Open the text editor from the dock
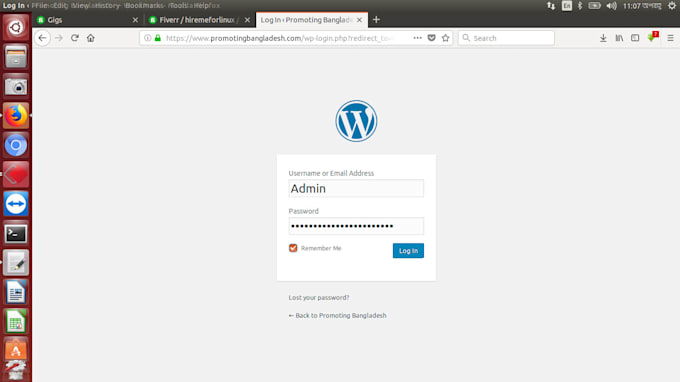Viewport: 680px width, 382px height. tap(16, 263)
